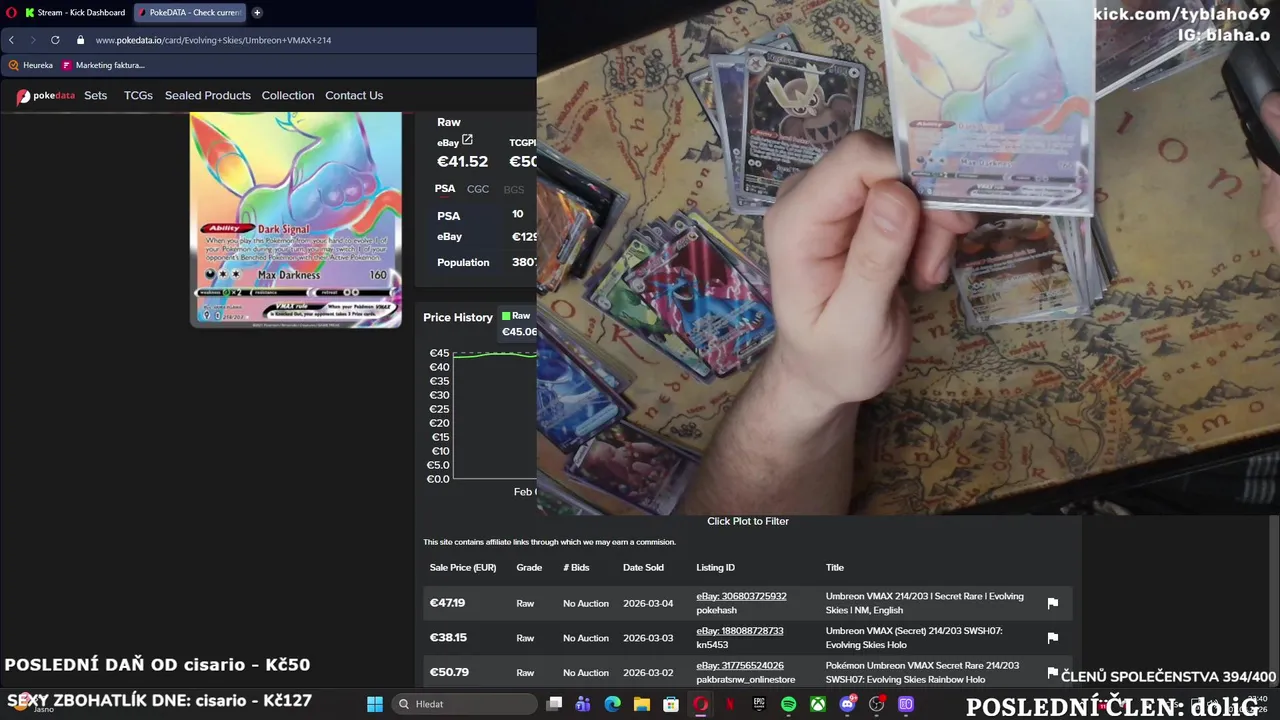This screenshot has width=1280, height=720.
Task: Click the eBay raw price €41.52
Action: 462,162
